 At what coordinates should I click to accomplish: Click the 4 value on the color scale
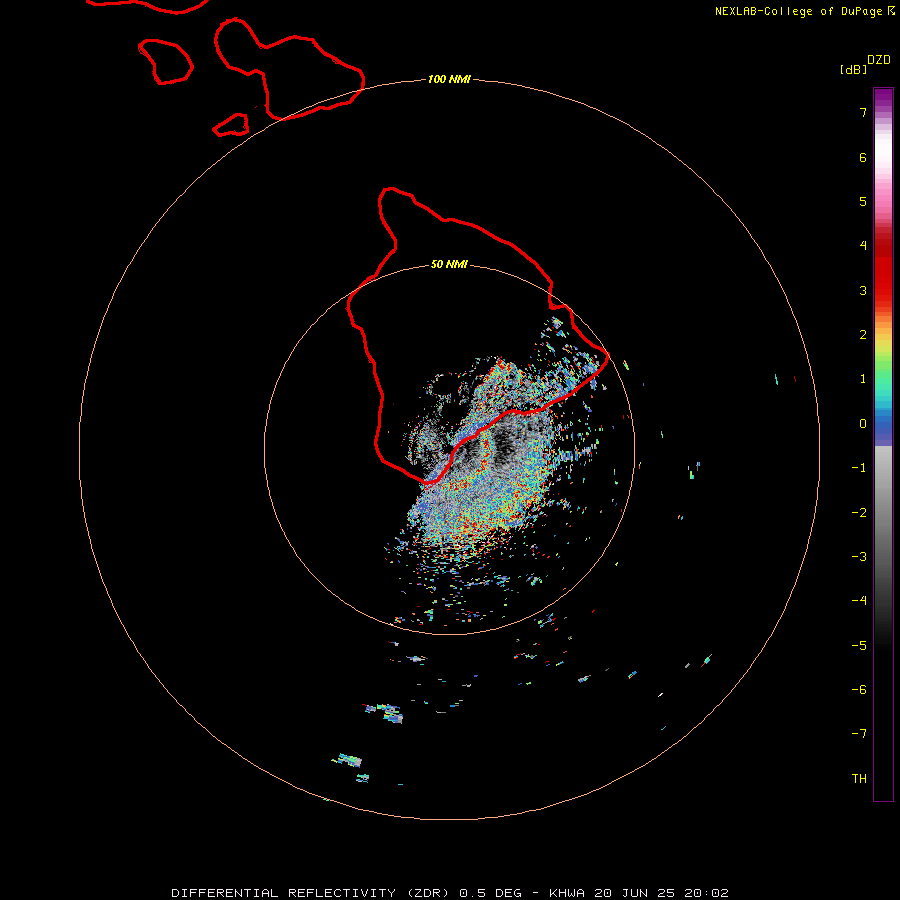tap(863, 246)
